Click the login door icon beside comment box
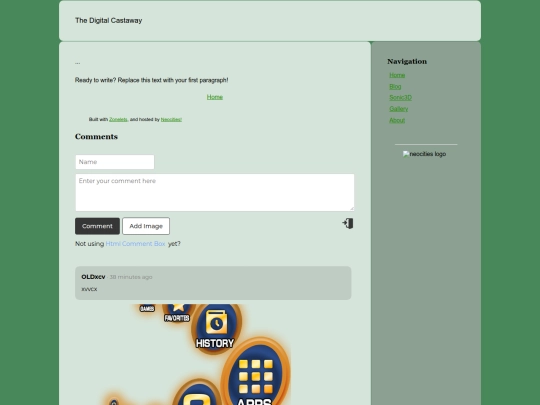Screen dimensions: 540x405 (348, 224)
